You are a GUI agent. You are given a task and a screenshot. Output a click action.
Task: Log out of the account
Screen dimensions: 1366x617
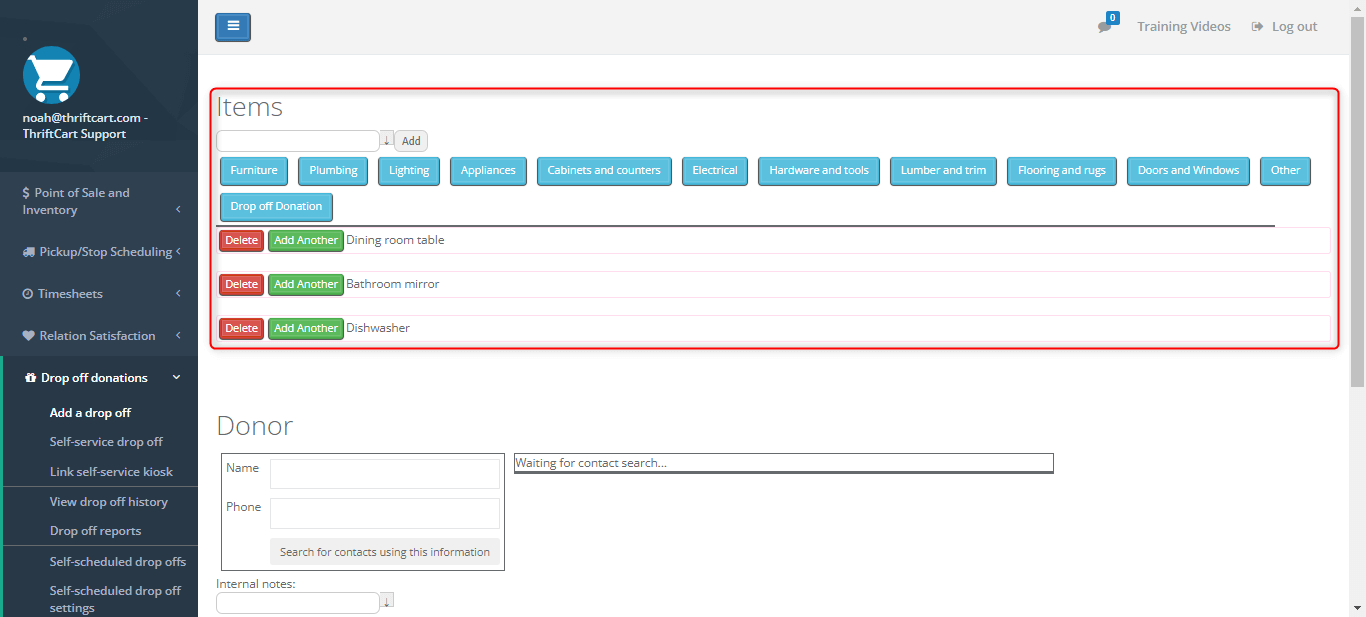[1285, 27]
